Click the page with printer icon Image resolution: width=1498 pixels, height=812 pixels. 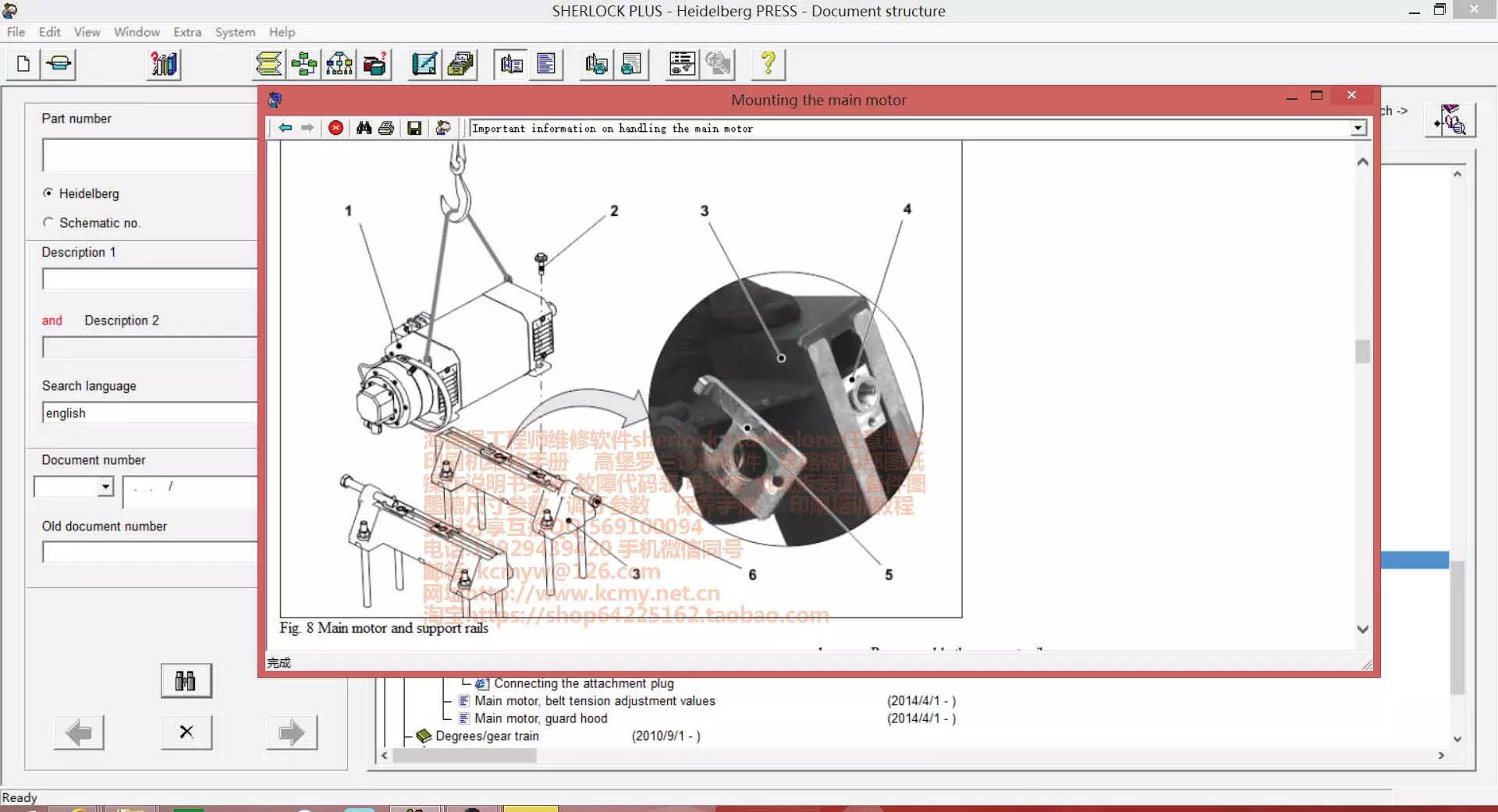tap(632, 64)
